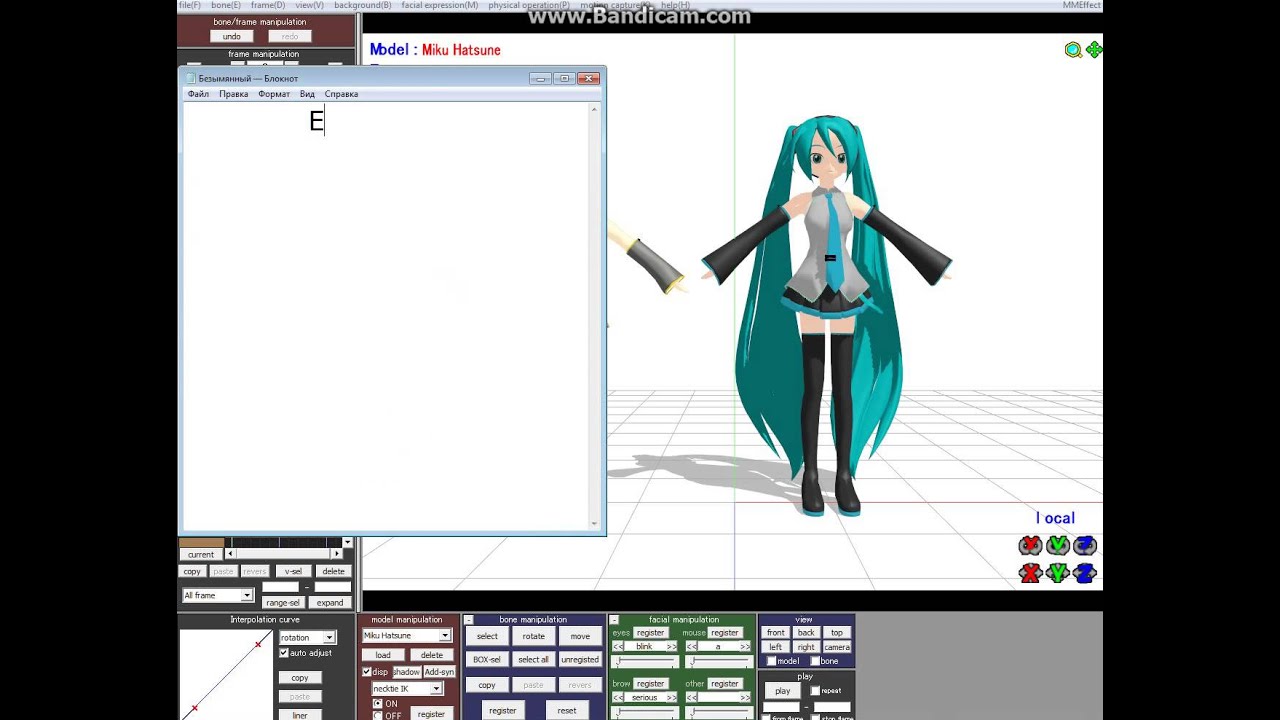Open the eyes blink expression dropdown
This screenshot has width=1280, height=720.
click(645, 647)
